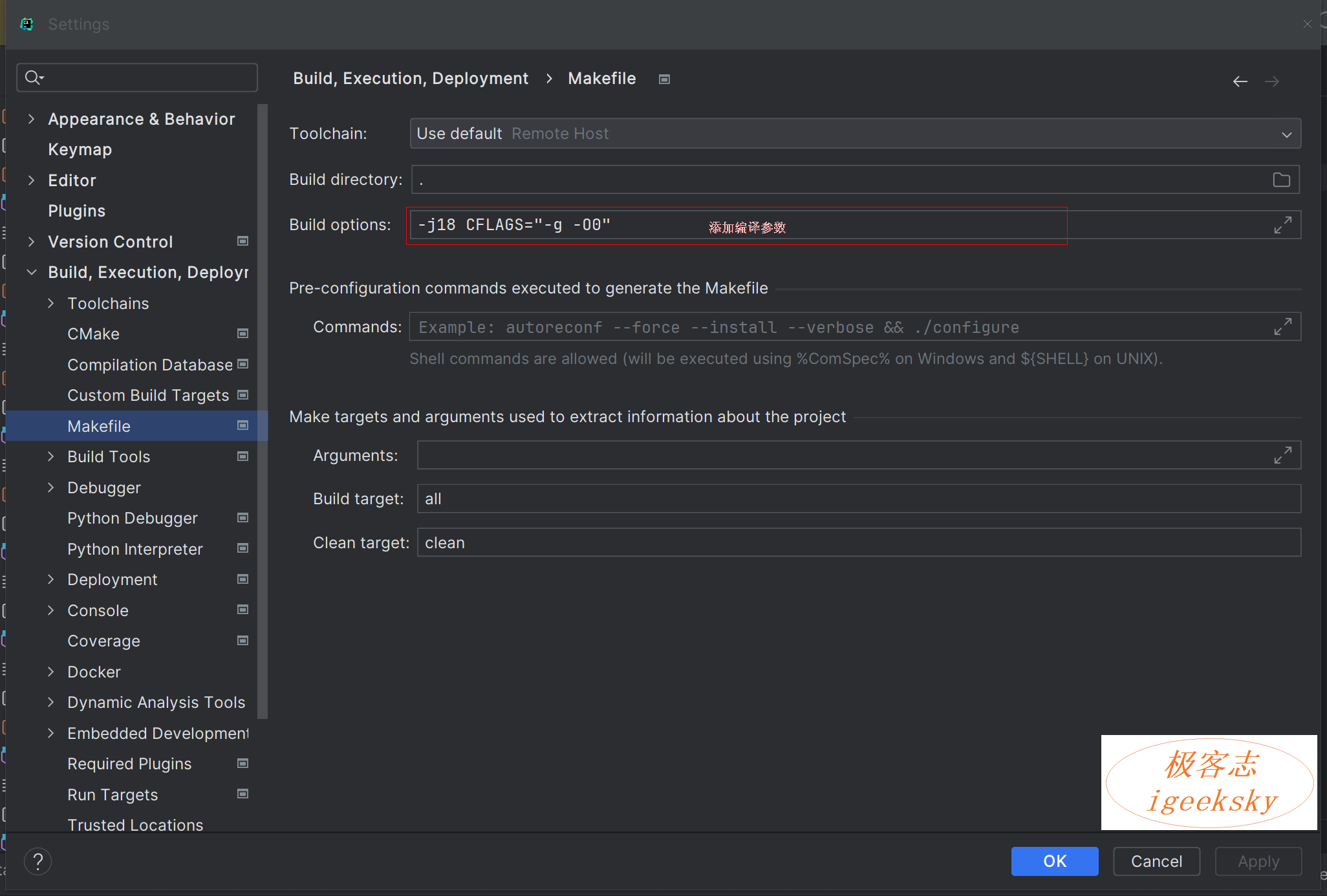Click the settings tree vertical scrollbar
This screenshot has height=896, width=1327.
[x=262, y=411]
